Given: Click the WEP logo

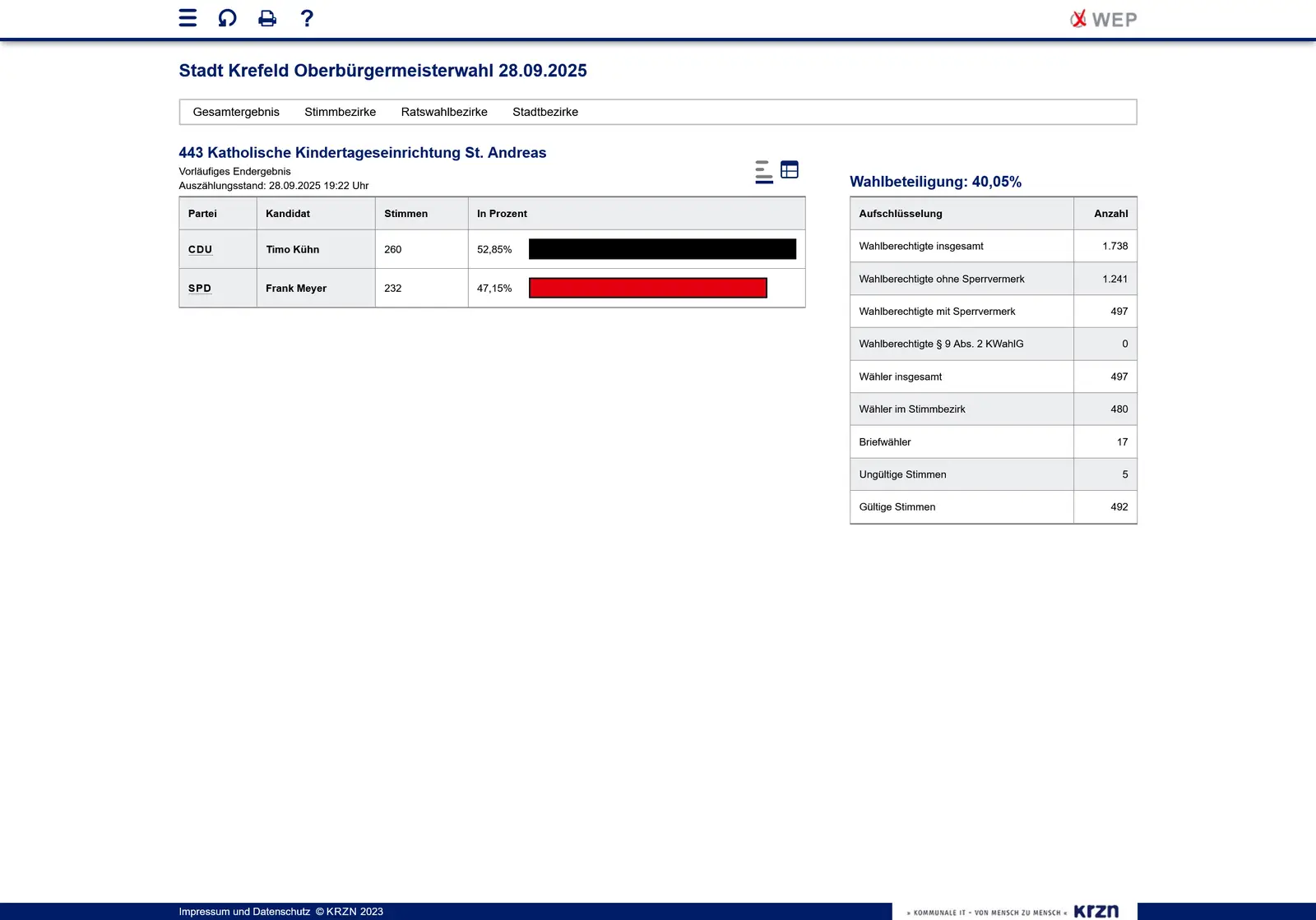Looking at the screenshot, I should click(1103, 19).
